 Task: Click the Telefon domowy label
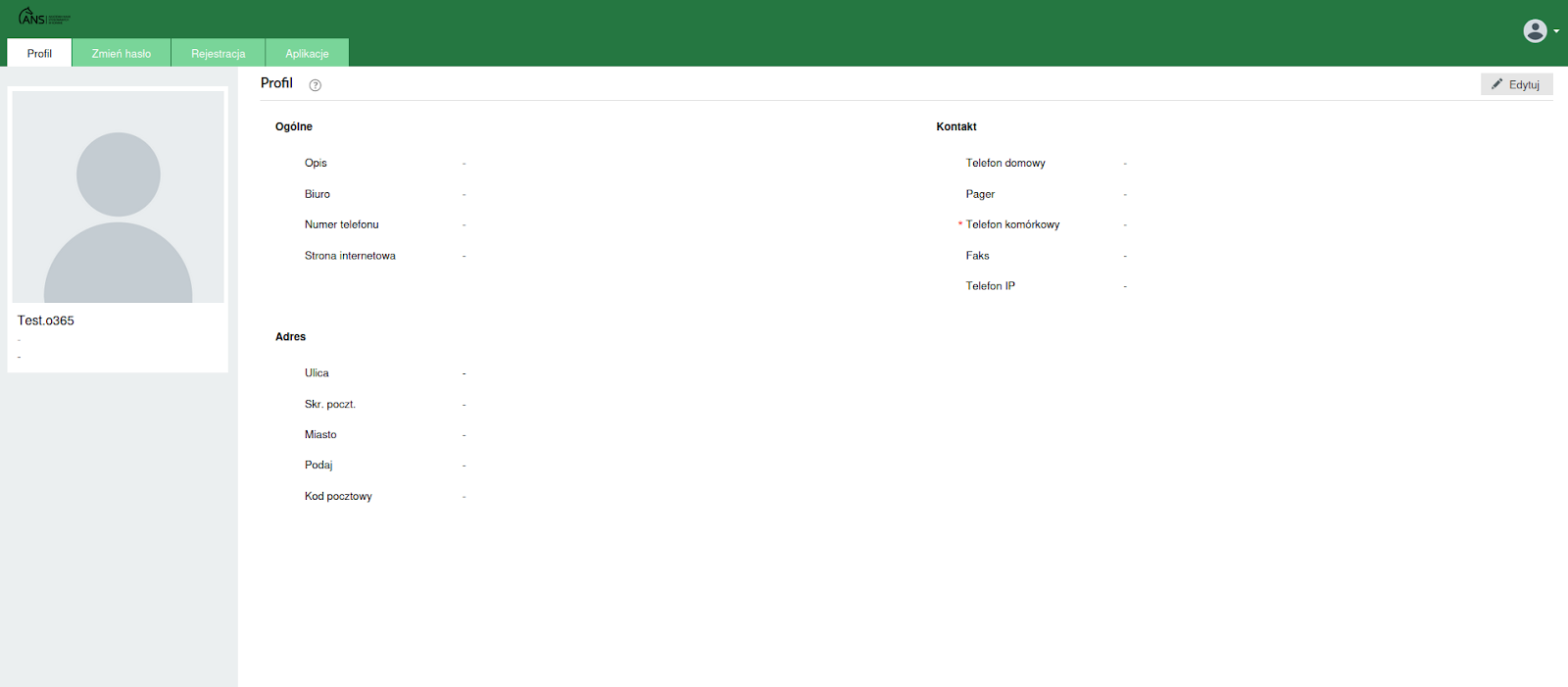[x=1005, y=163]
